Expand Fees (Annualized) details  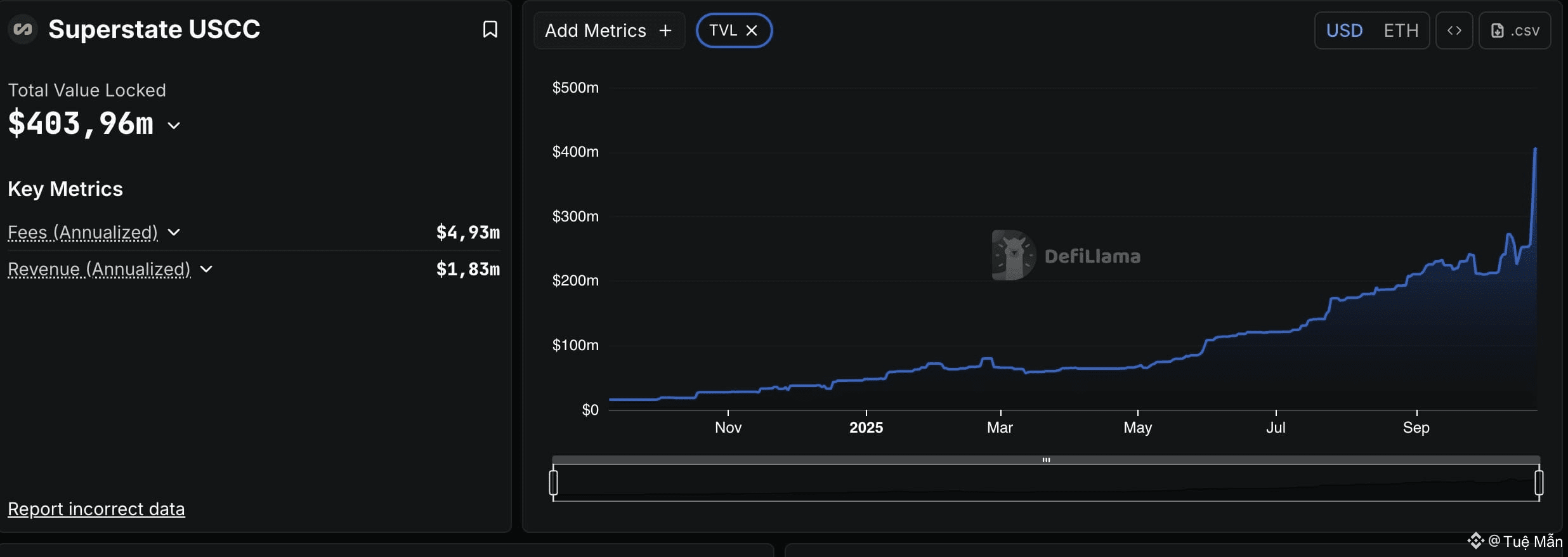(x=174, y=232)
